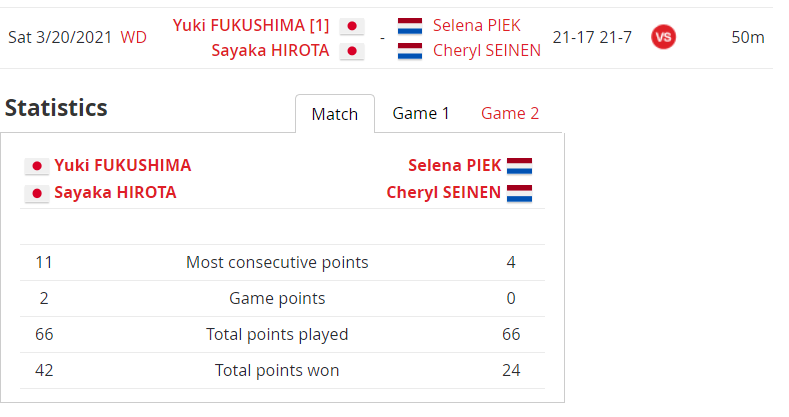Click Japan flag next to Sayaka HIROTA in Statistics
Viewport: 789px width, 417px height.
point(37,193)
